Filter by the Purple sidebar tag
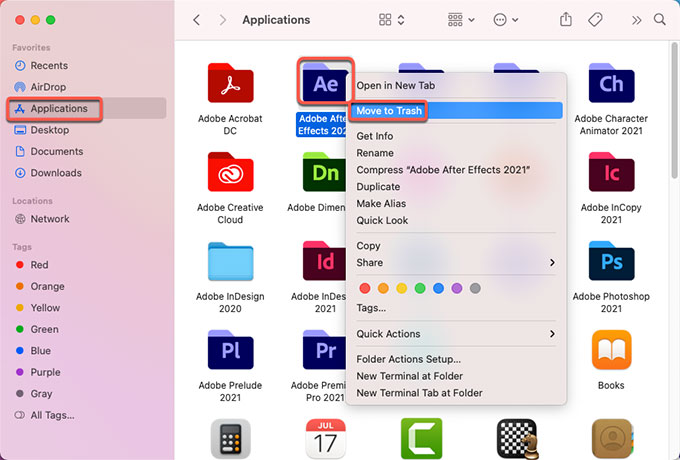The width and height of the screenshot is (680, 460). coord(87,372)
